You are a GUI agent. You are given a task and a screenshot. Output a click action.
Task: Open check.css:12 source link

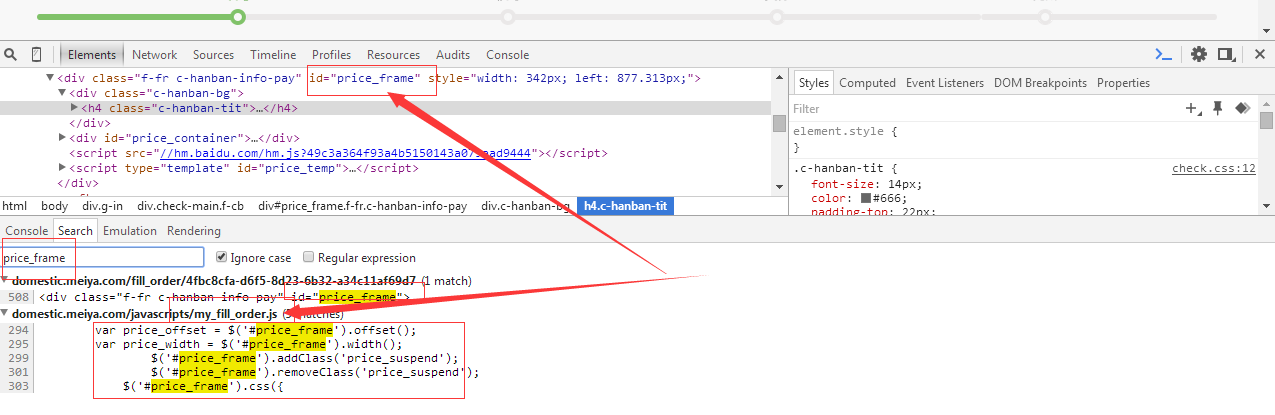[1213, 168]
